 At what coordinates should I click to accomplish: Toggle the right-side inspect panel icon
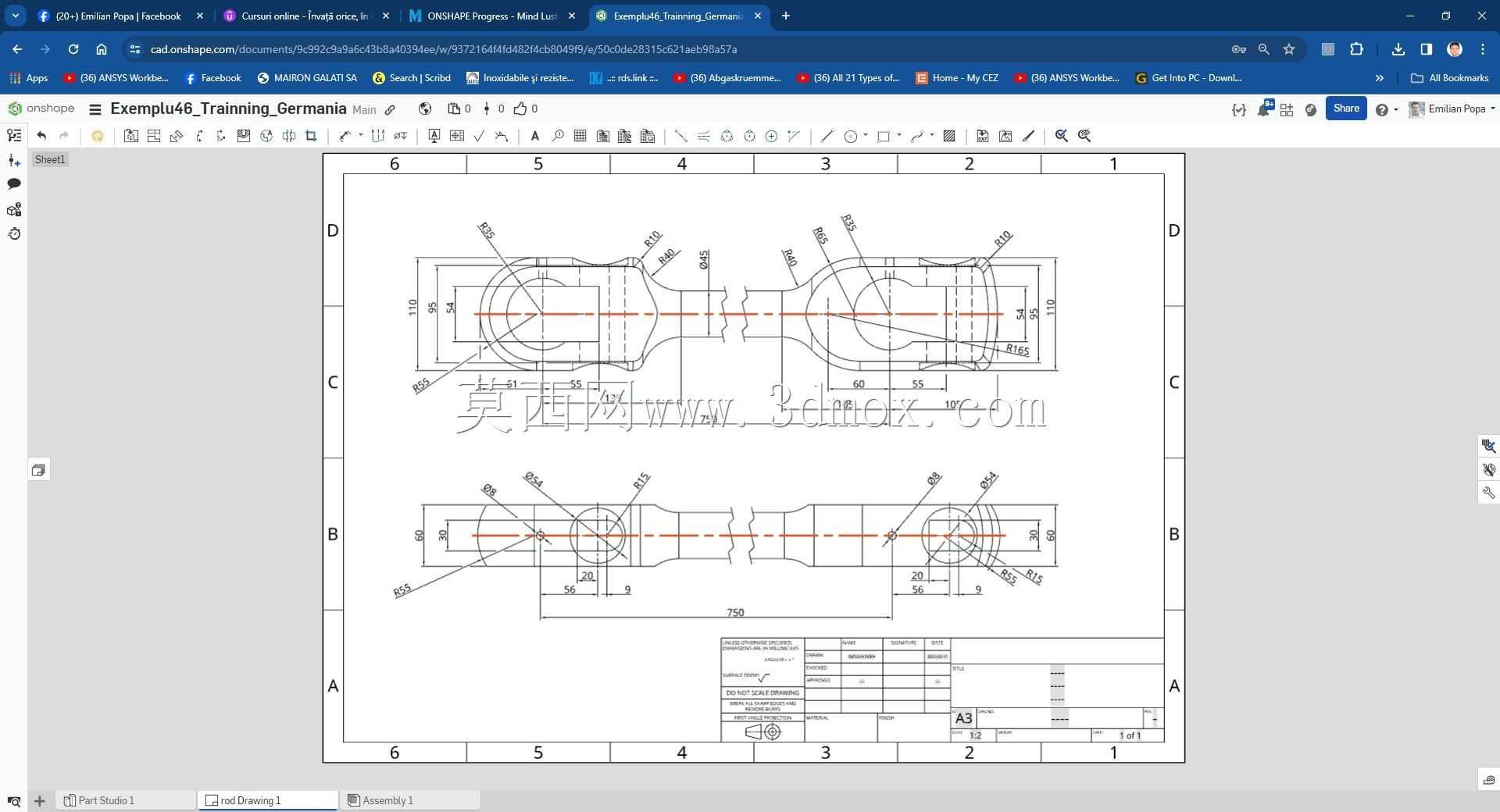pyautogui.click(x=1489, y=446)
